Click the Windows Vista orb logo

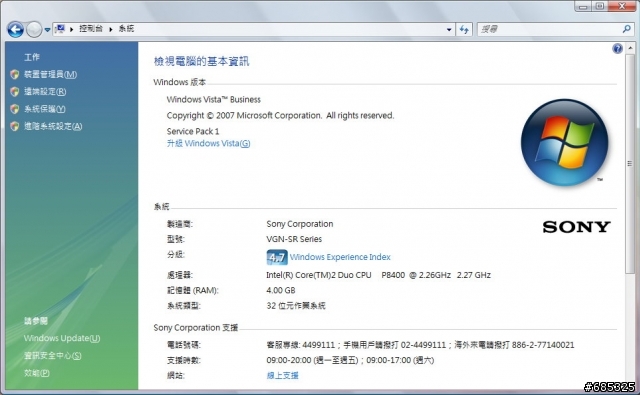point(564,142)
